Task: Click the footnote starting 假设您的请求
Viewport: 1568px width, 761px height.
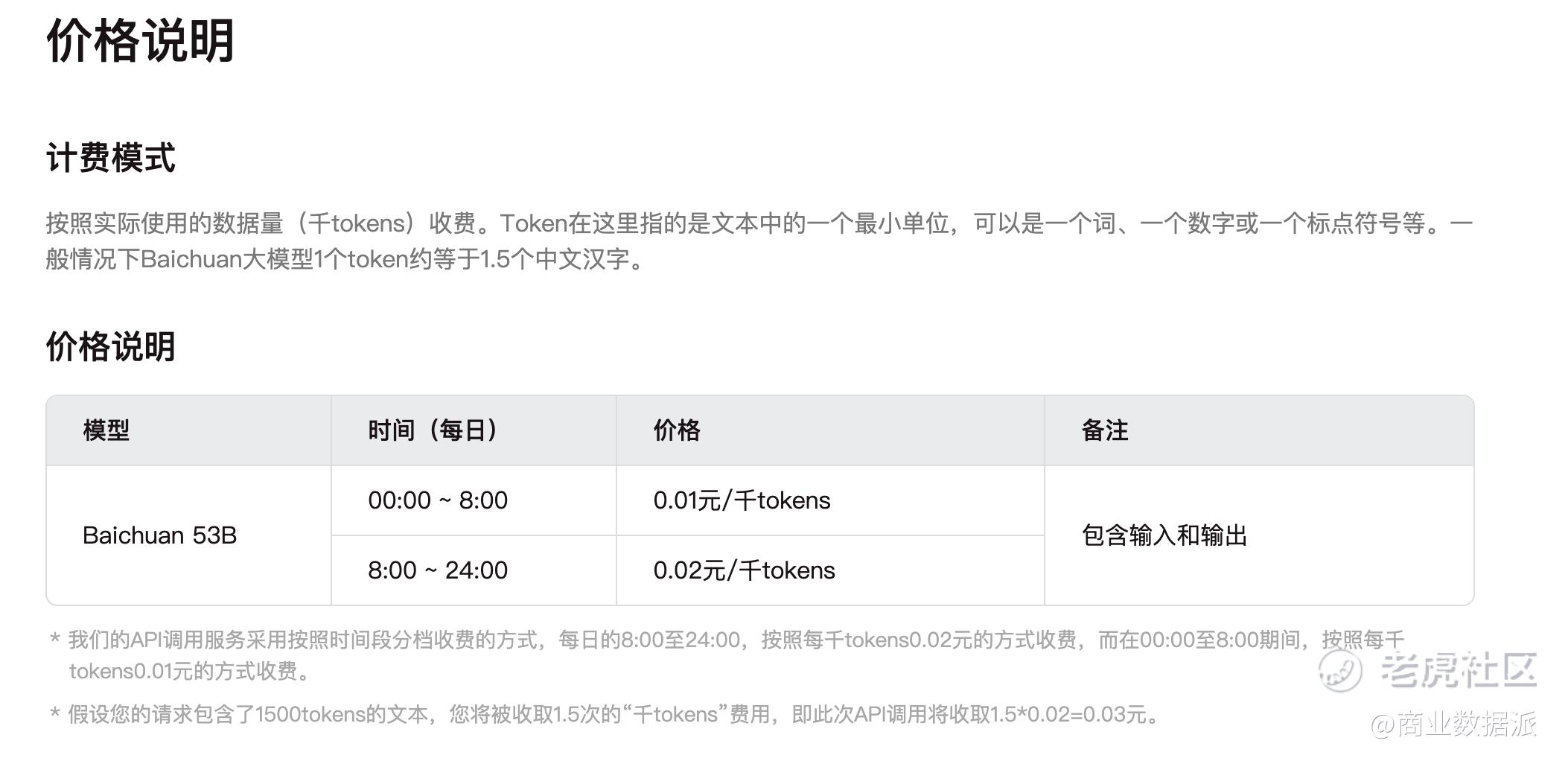Action: click(611, 715)
